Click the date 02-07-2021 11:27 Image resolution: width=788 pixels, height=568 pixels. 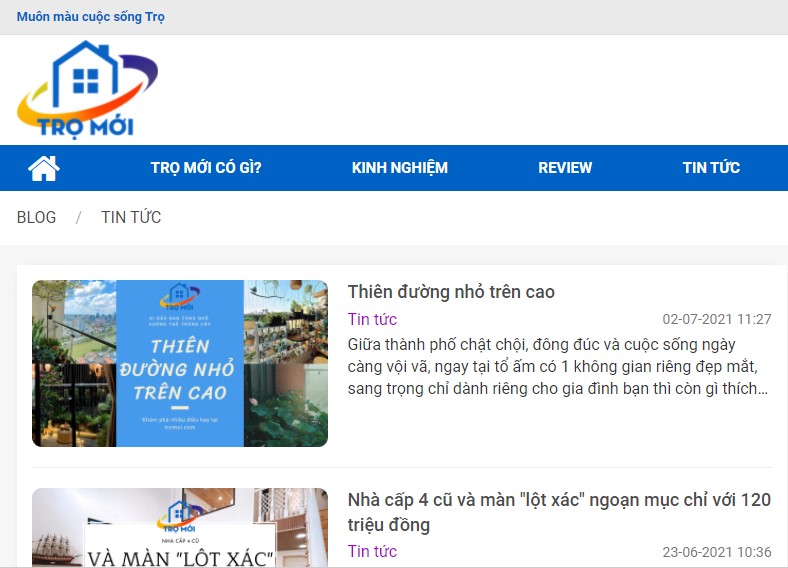click(717, 319)
